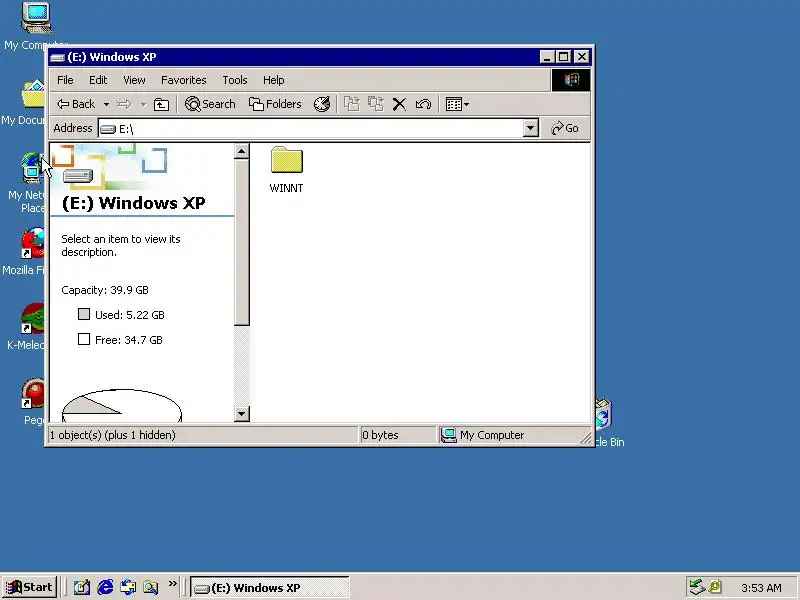800x600 pixels.
Task: Click the Go button
Action: click(x=565, y=129)
